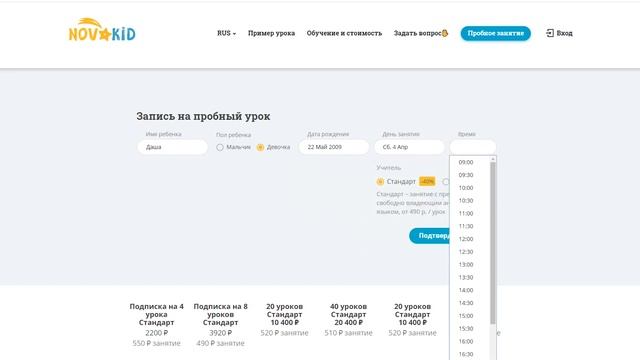
Task: Select the Мальчик radio button
Action: pos(220,147)
